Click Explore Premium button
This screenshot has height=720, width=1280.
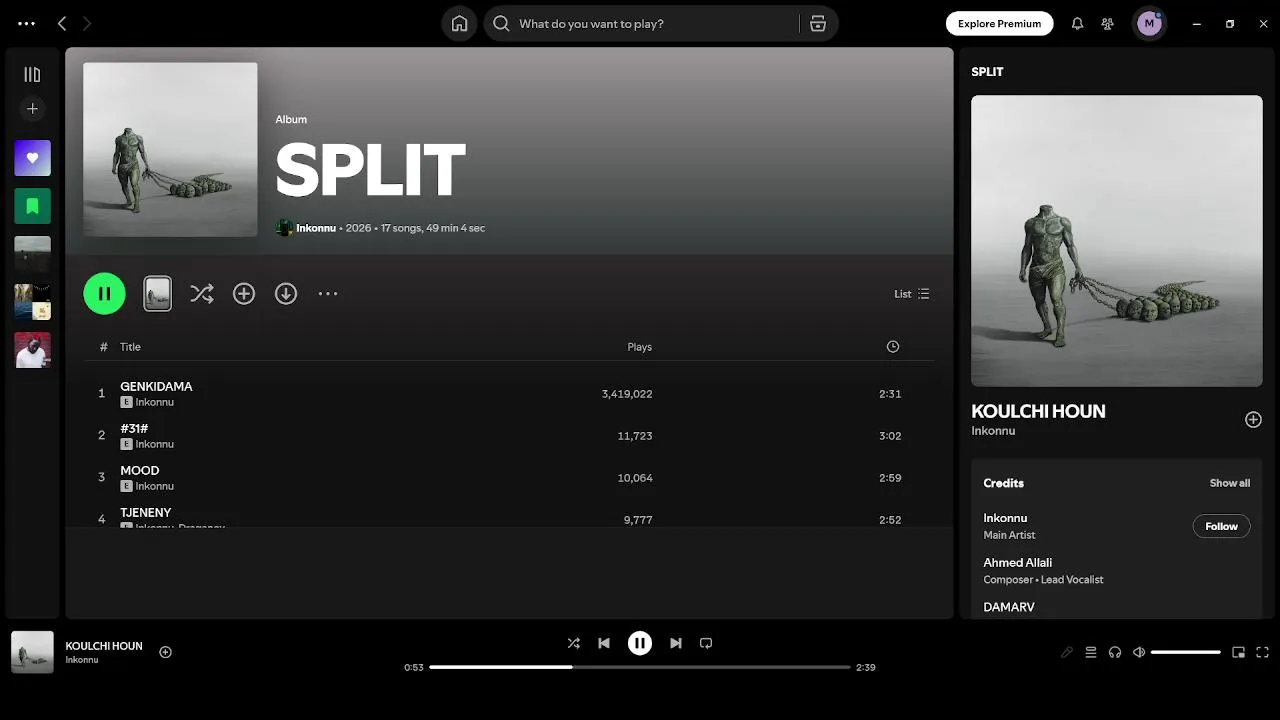click(999, 23)
